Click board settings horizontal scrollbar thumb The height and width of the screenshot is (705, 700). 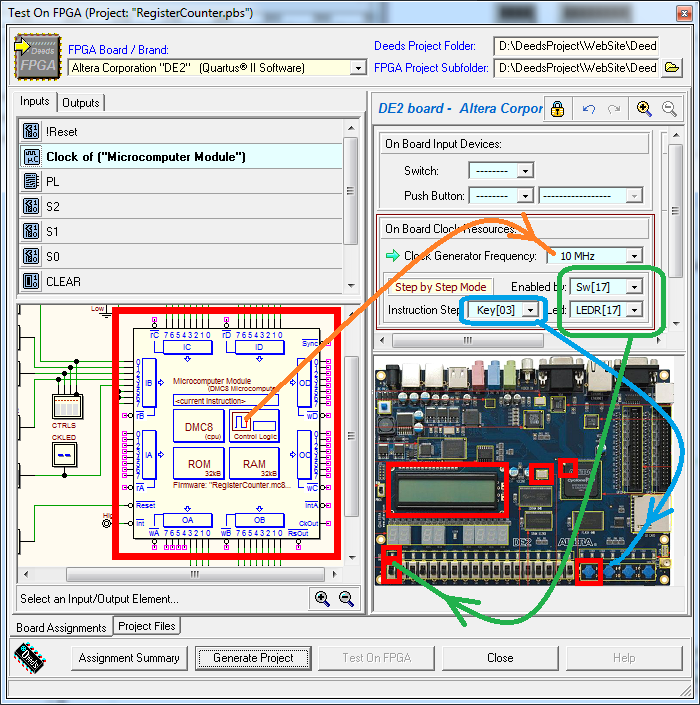pos(468,340)
